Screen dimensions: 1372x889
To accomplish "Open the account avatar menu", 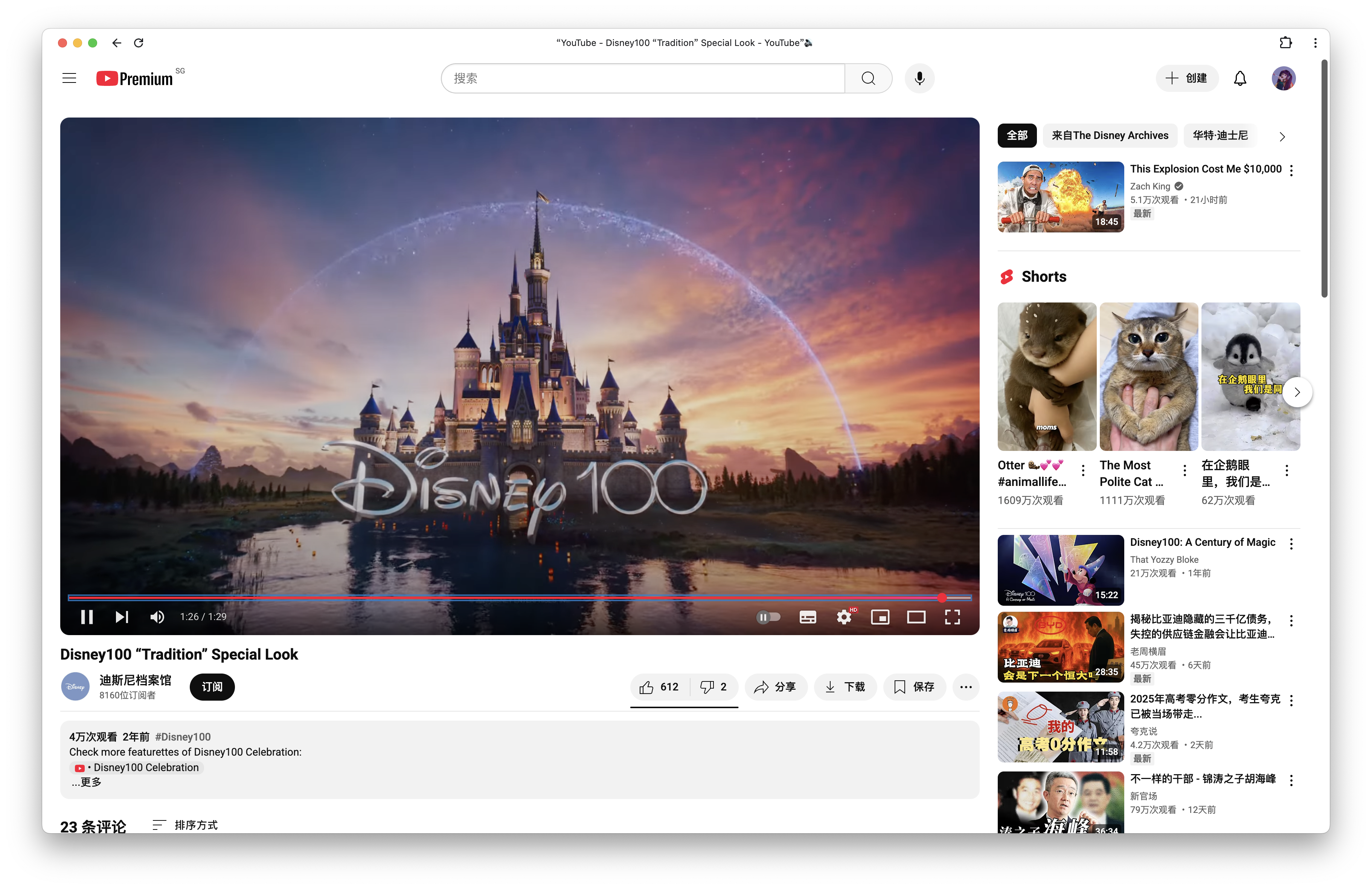I will pyautogui.click(x=1284, y=78).
